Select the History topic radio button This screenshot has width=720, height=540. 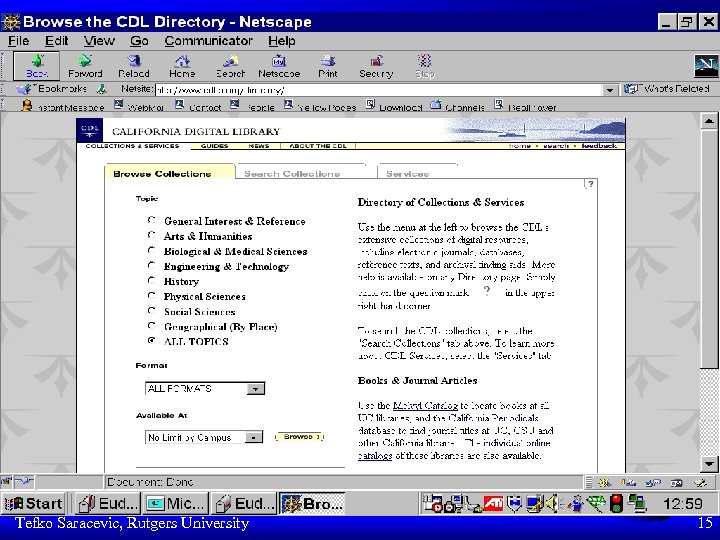(151, 280)
